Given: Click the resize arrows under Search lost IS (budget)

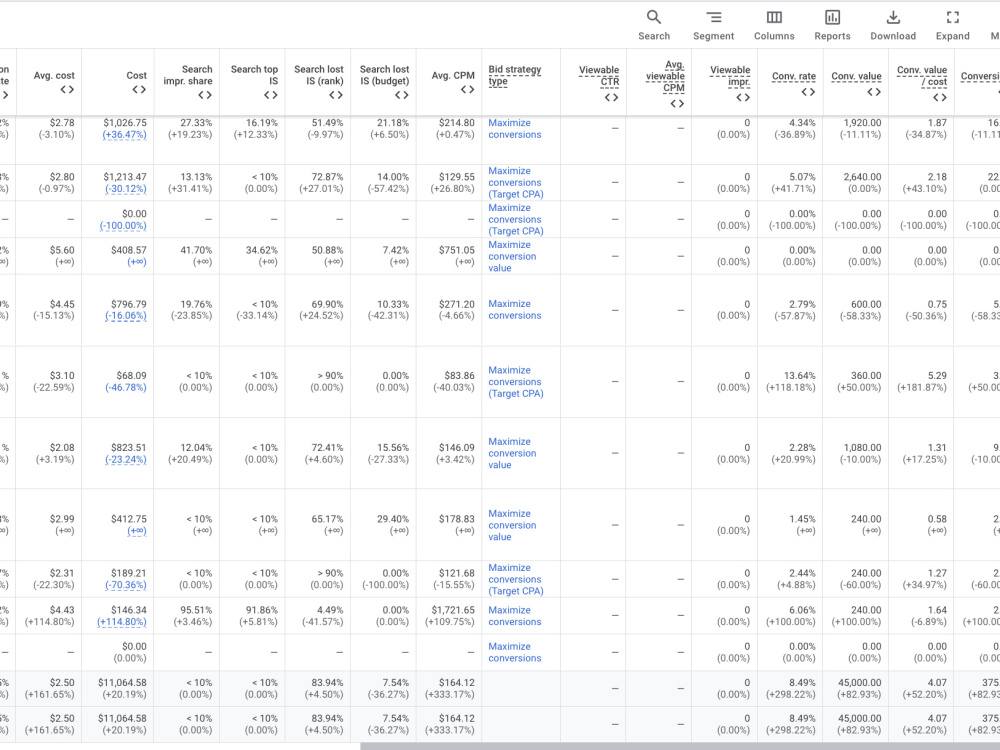Looking at the screenshot, I should (x=402, y=95).
